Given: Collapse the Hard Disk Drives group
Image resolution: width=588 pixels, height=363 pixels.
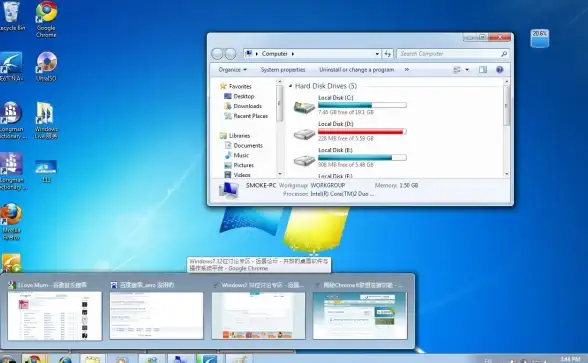Looking at the screenshot, I should (x=290, y=86).
